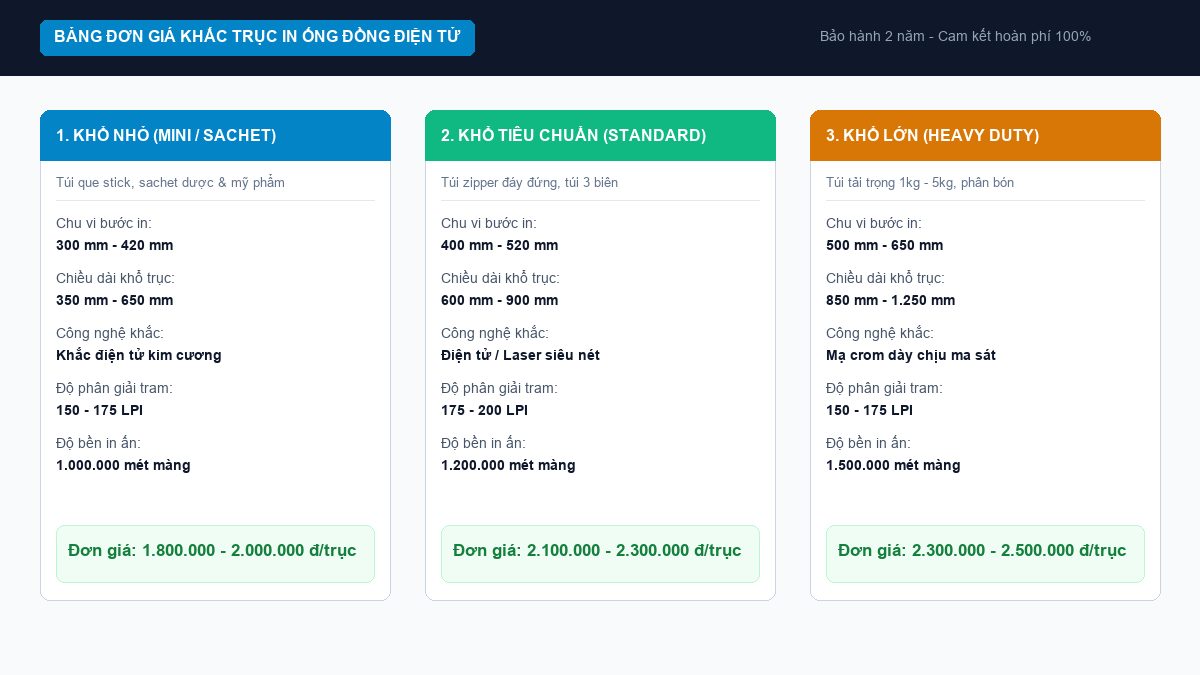Click the subtitle 'Túi tải trọng 1kg - 5kg, phân bón'
This screenshot has height=675, width=1200.
(x=920, y=182)
